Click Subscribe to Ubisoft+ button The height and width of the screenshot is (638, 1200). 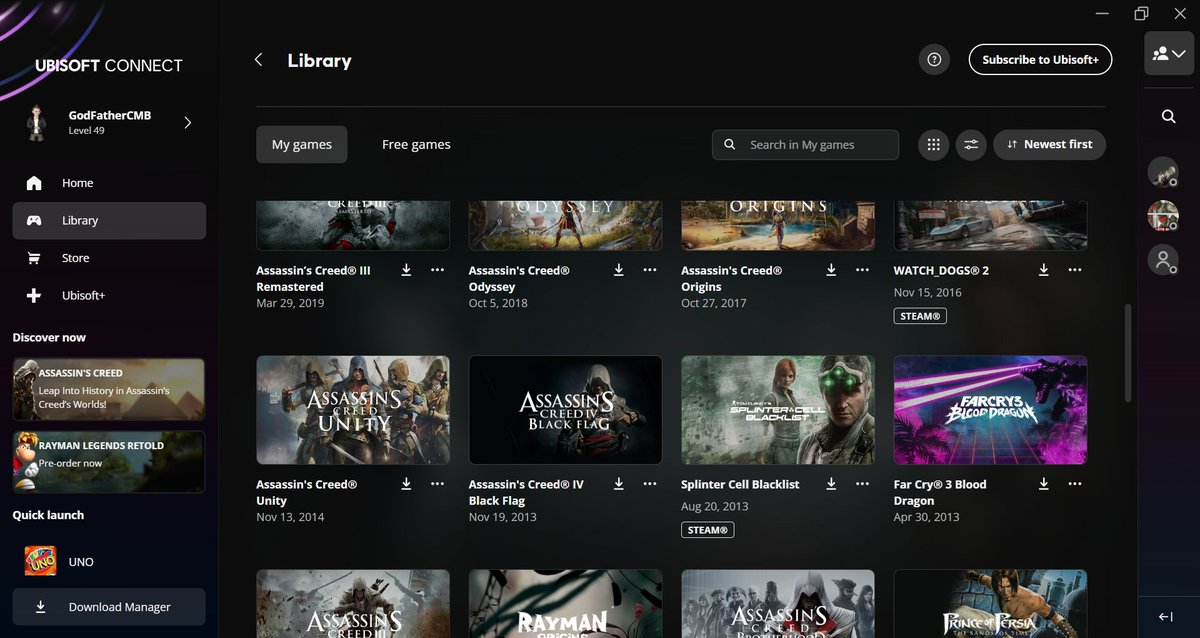1040,60
